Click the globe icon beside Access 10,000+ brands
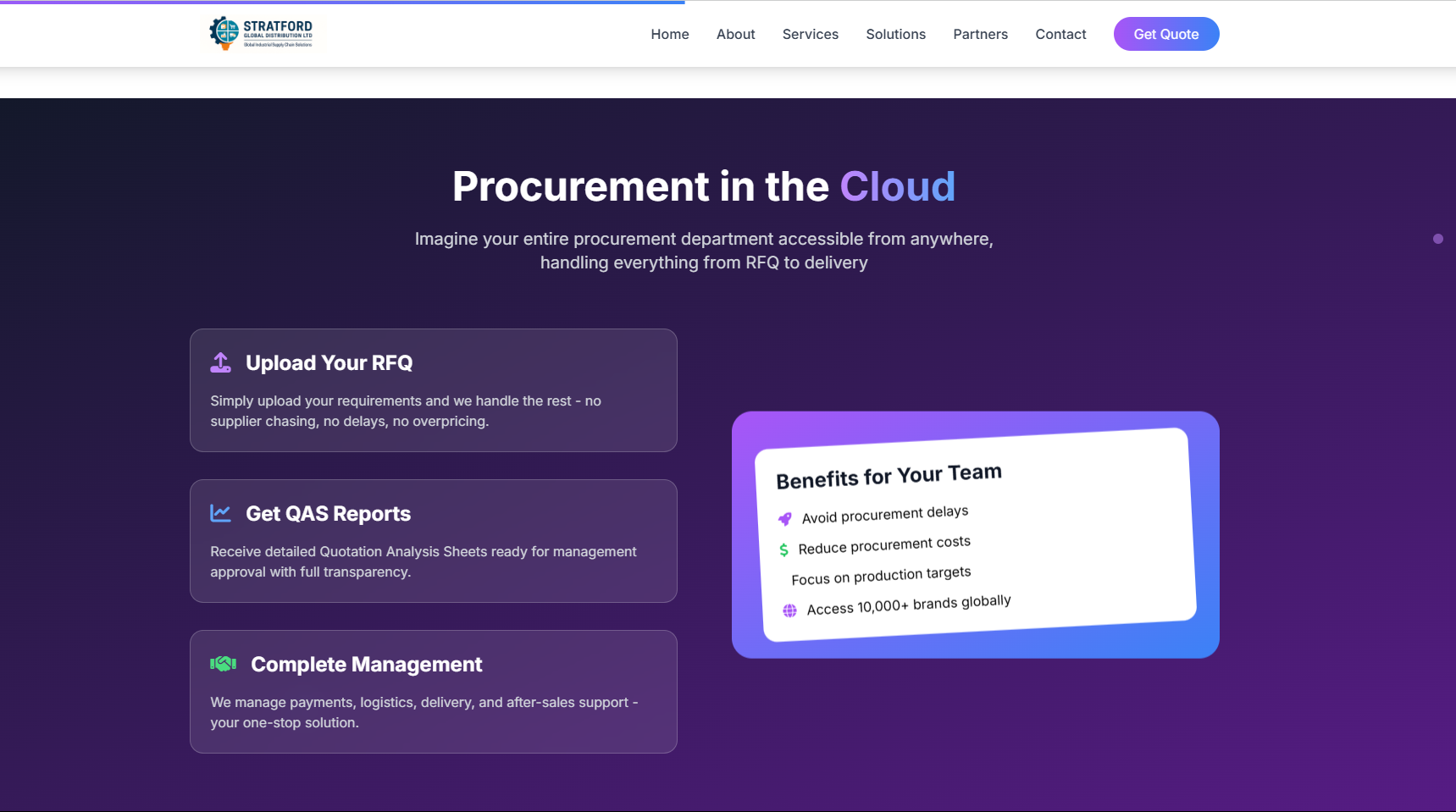 pos(789,610)
